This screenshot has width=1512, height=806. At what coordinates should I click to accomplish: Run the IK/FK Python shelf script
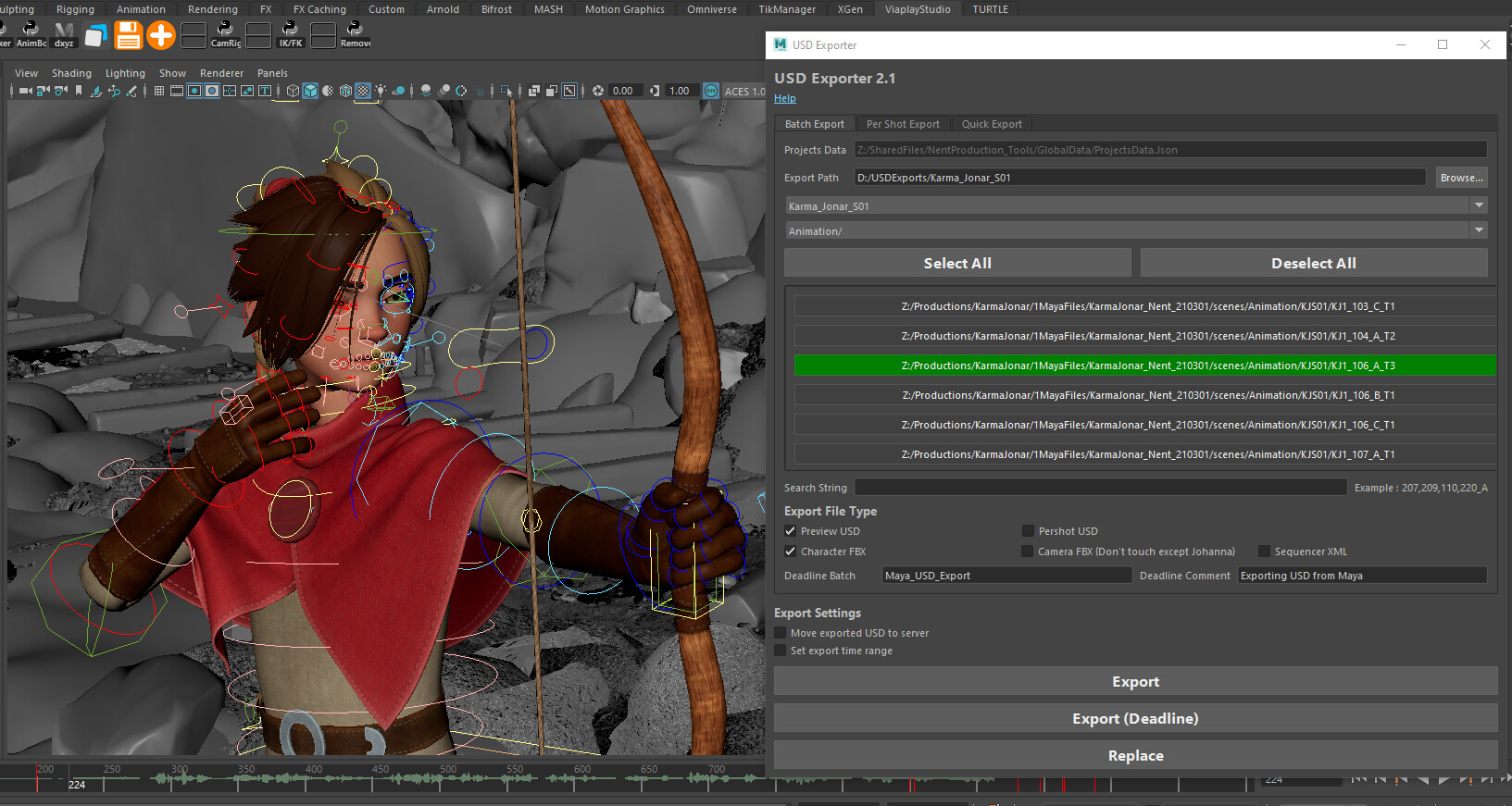coord(290,35)
